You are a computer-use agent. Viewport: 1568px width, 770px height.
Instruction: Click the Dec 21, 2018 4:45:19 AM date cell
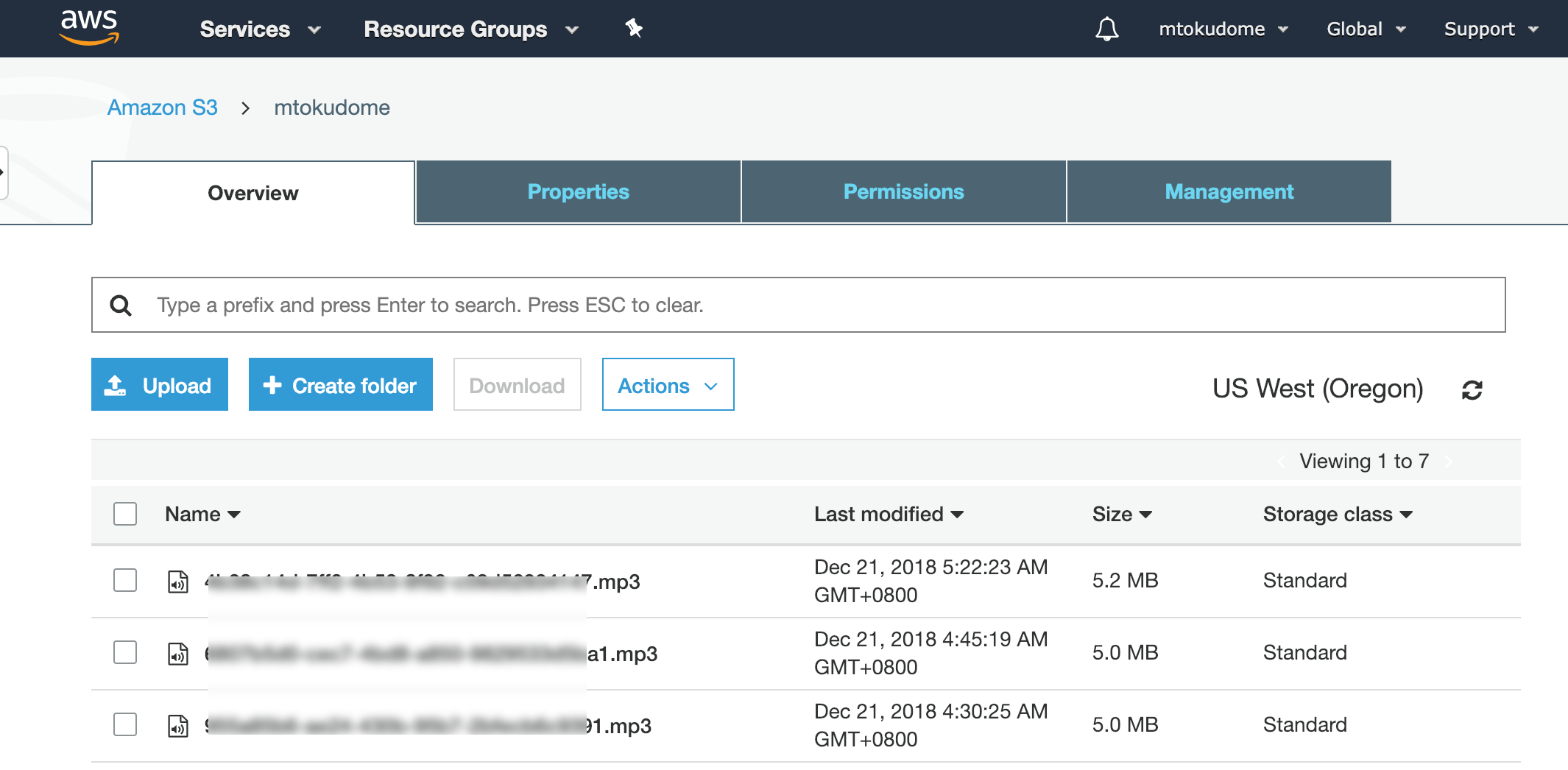click(x=931, y=653)
